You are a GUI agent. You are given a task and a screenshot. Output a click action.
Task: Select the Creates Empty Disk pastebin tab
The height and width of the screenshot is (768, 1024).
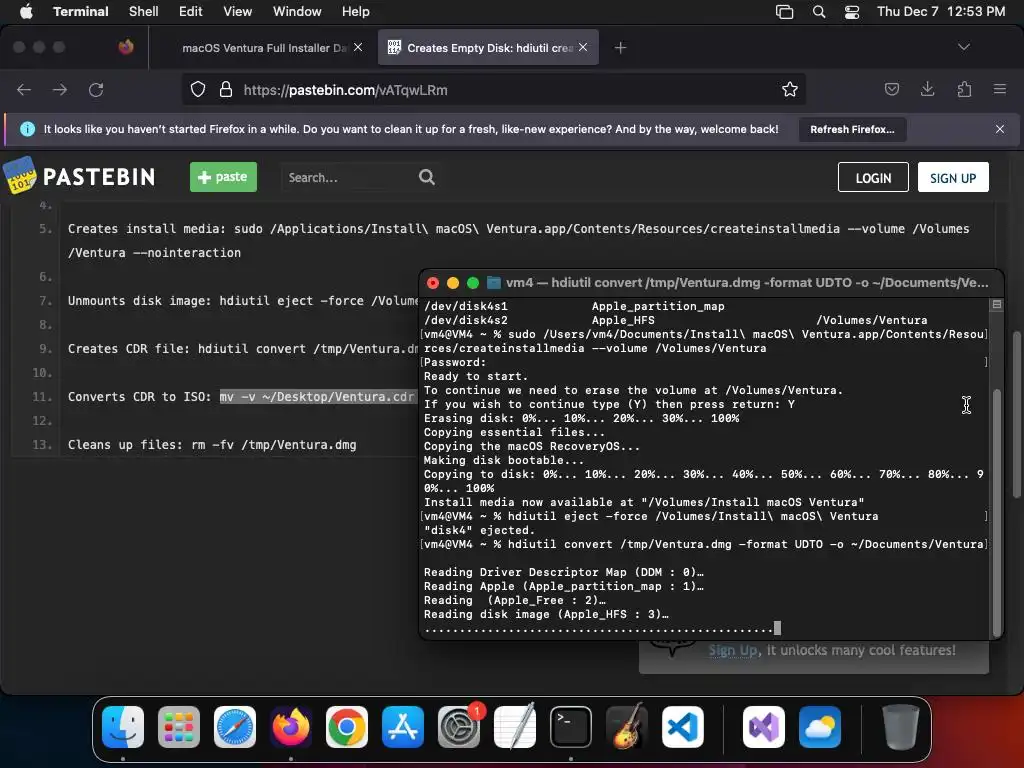click(490, 48)
